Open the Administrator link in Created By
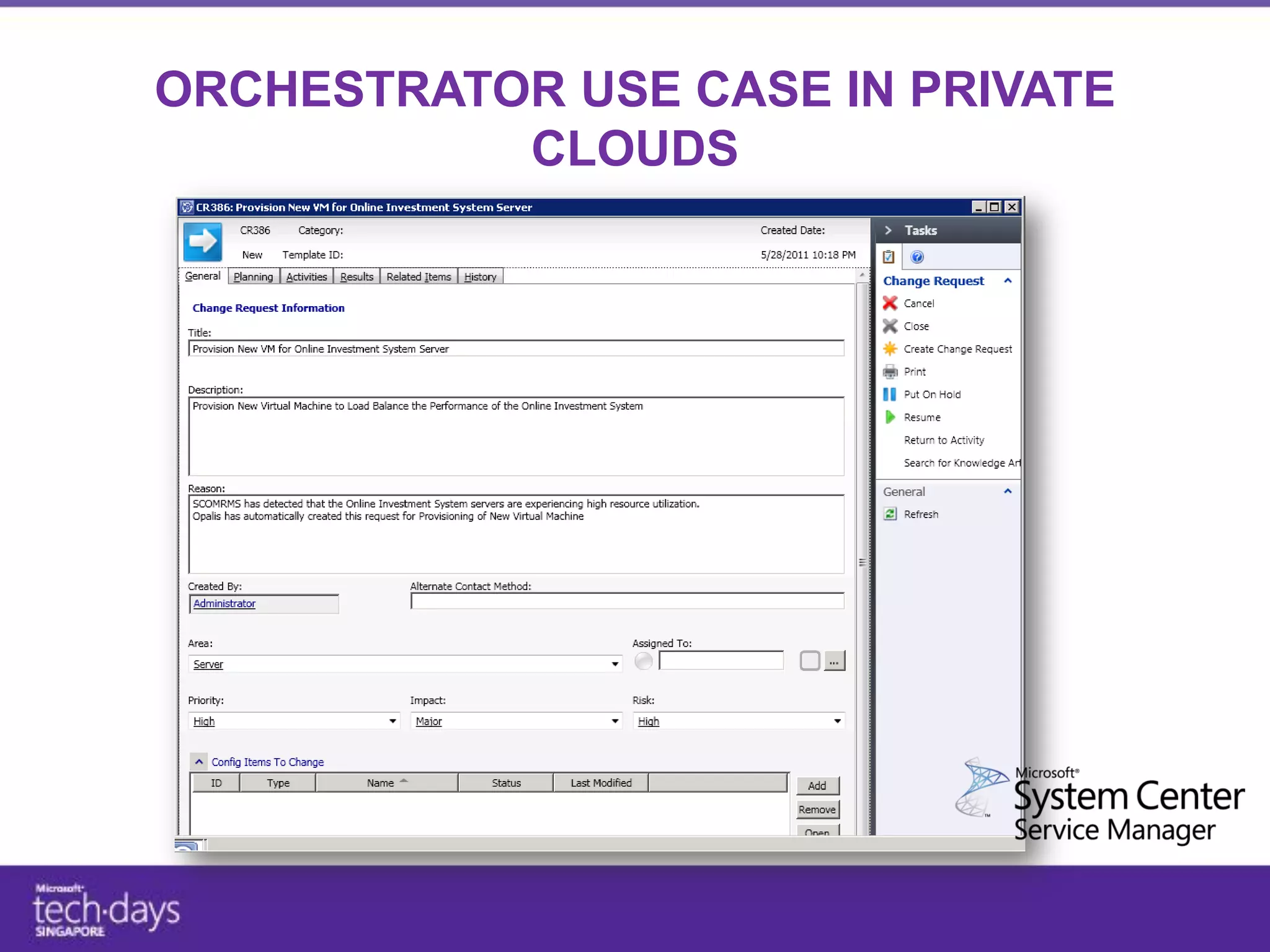The image size is (1270, 952). (224, 603)
